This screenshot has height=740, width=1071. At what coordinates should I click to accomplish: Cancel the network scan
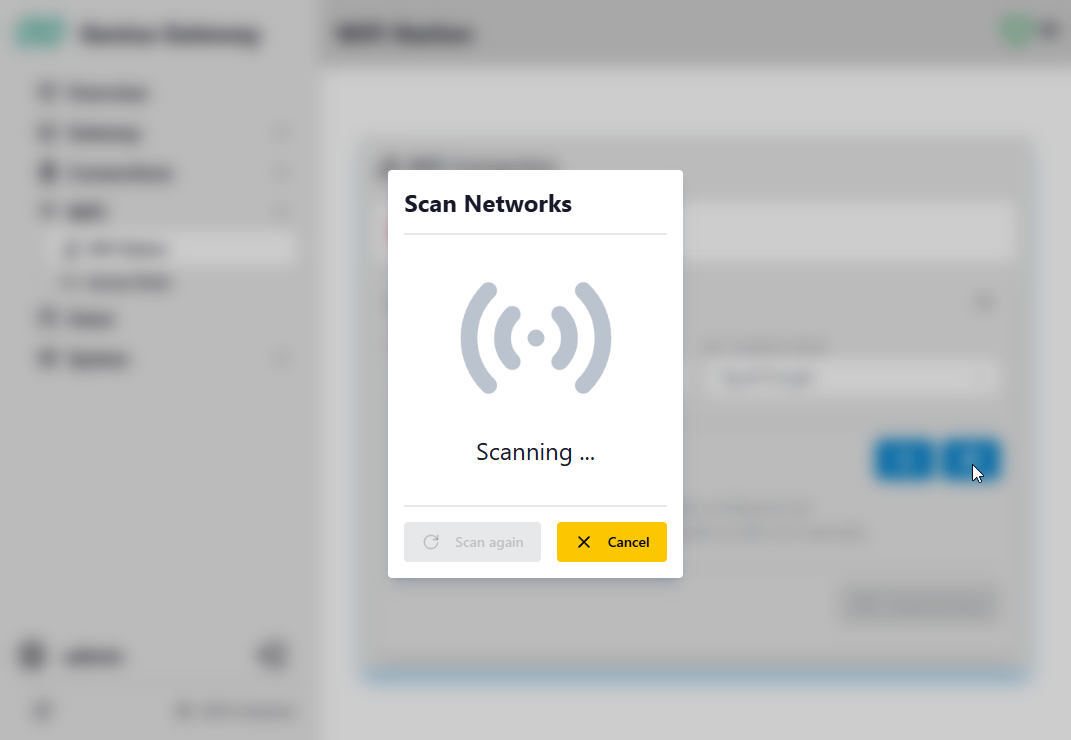click(611, 542)
